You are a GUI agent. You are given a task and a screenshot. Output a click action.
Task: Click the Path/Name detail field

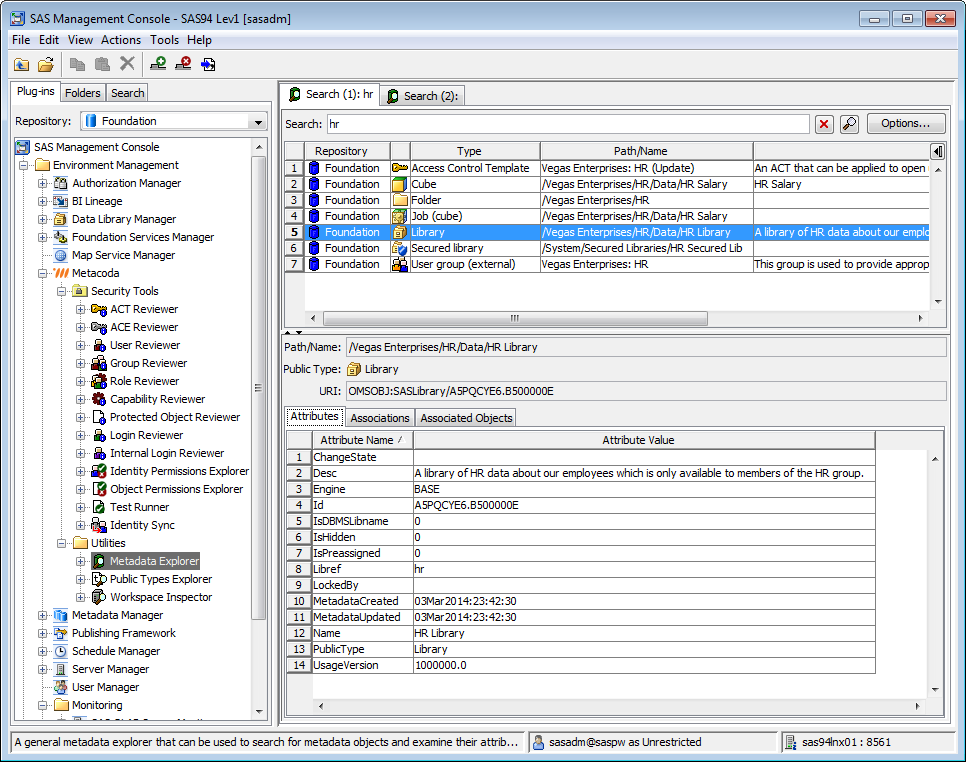(646, 347)
